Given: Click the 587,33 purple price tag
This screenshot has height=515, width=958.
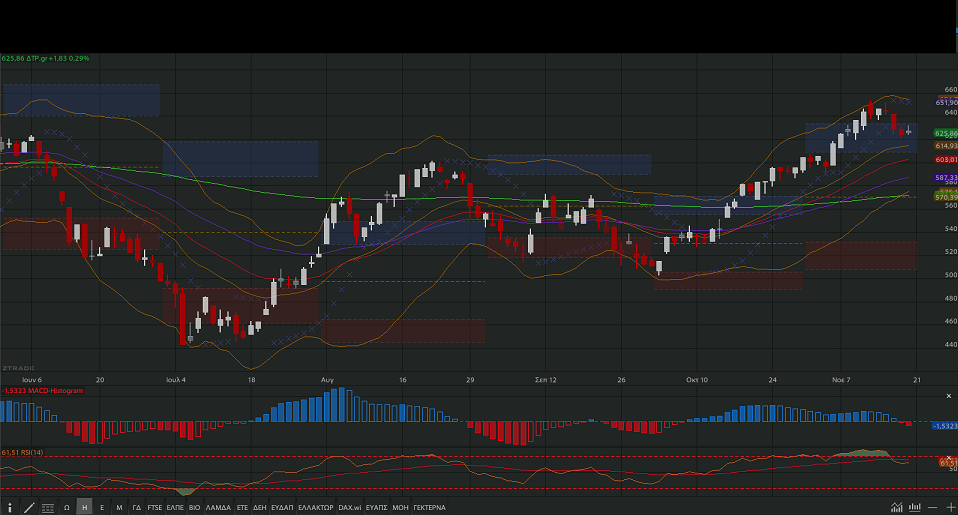Looking at the screenshot, I should (x=946, y=178).
